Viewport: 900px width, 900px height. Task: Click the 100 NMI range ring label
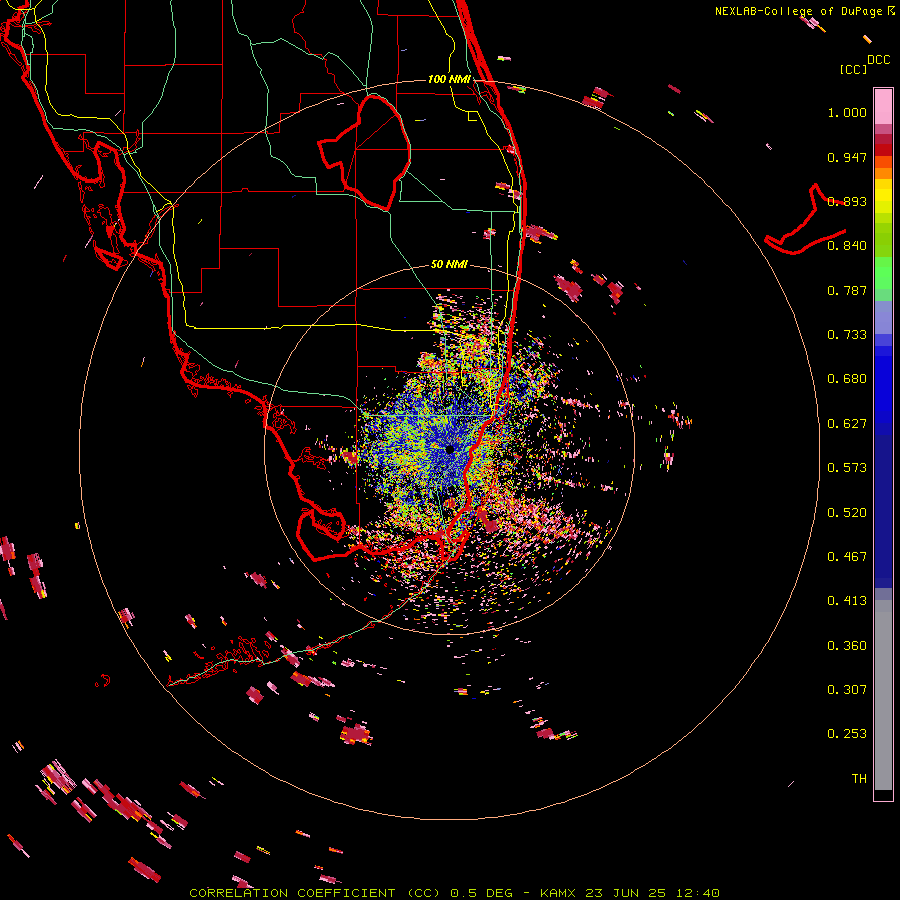click(x=449, y=79)
